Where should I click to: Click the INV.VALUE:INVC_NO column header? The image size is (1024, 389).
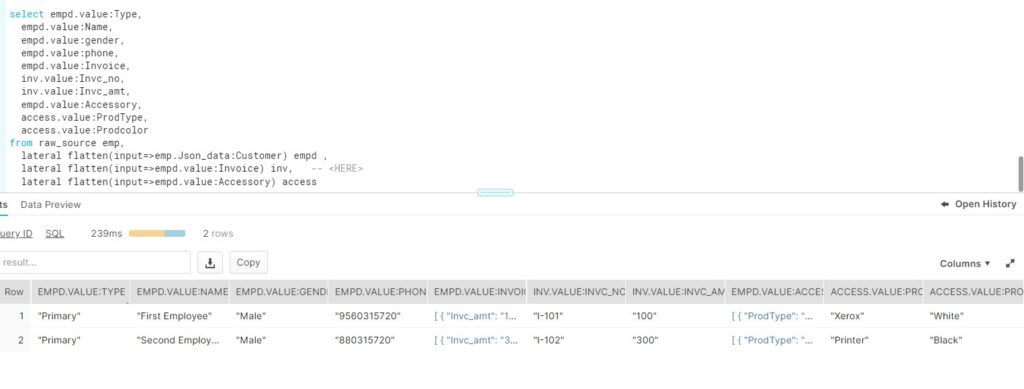576,292
